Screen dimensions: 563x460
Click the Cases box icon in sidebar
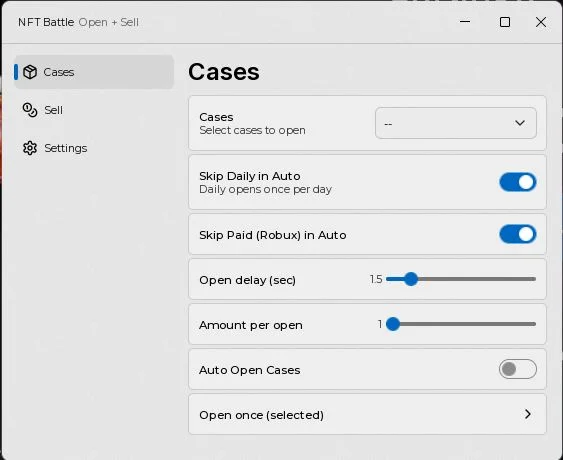point(30,72)
